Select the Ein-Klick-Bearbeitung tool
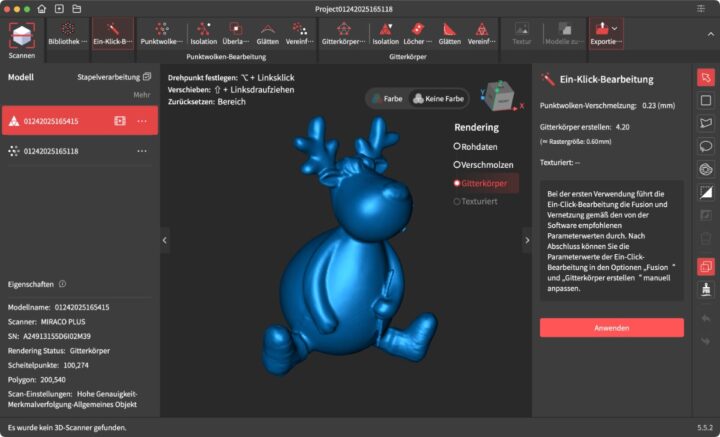 [111, 34]
